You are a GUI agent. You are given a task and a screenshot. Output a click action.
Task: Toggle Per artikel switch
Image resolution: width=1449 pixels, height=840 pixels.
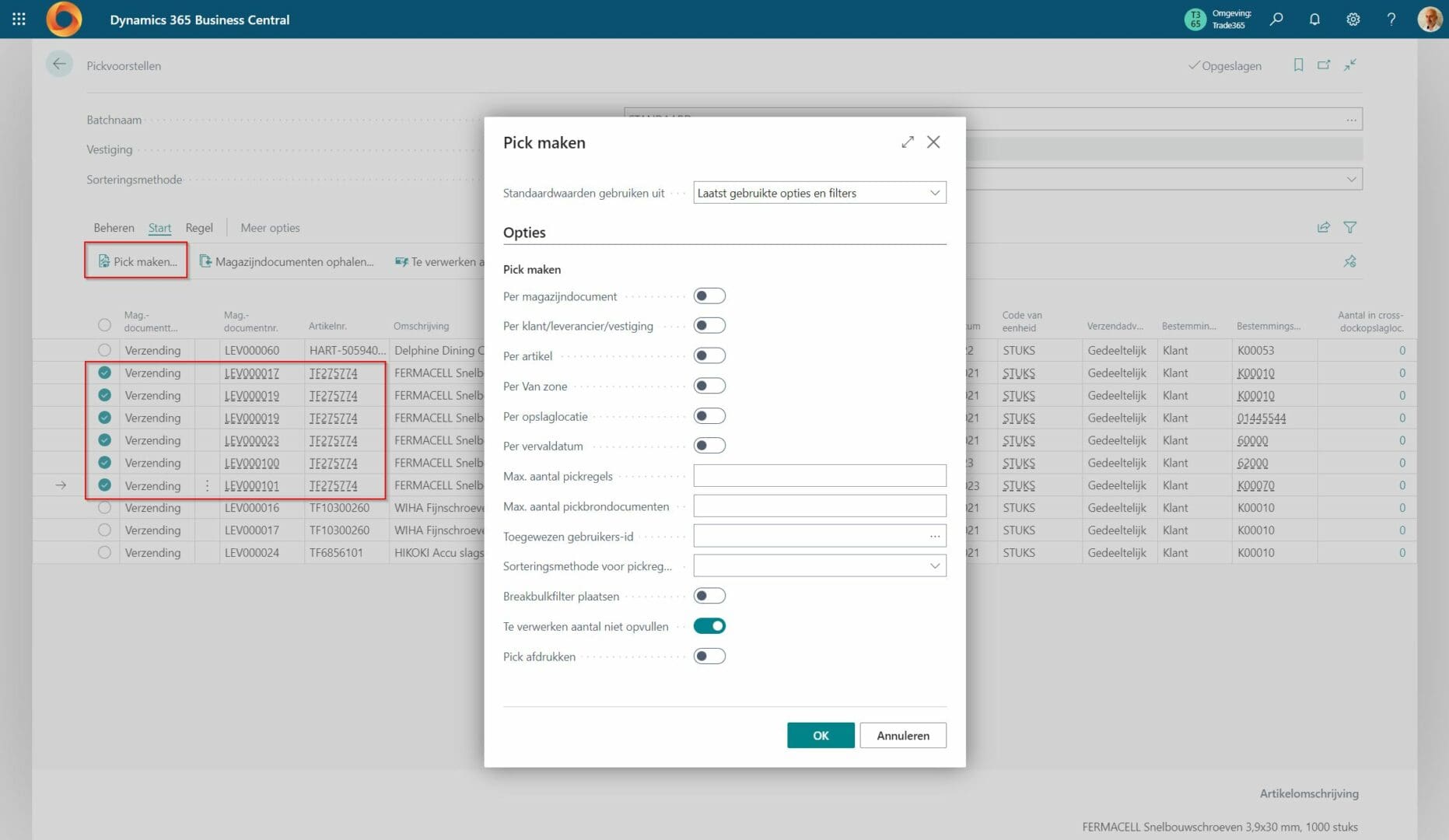click(x=709, y=355)
